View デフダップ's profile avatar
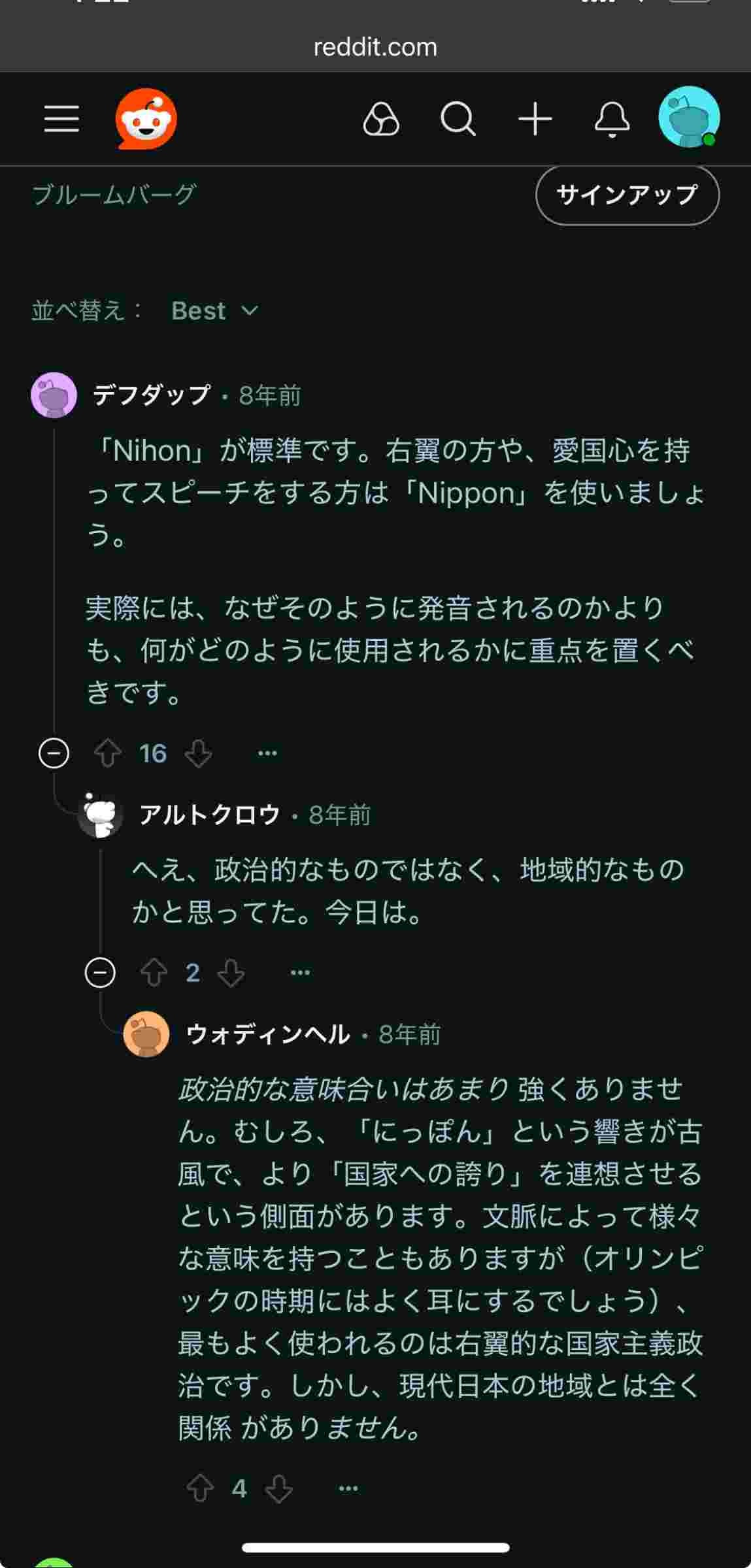 tap(54, 395)
